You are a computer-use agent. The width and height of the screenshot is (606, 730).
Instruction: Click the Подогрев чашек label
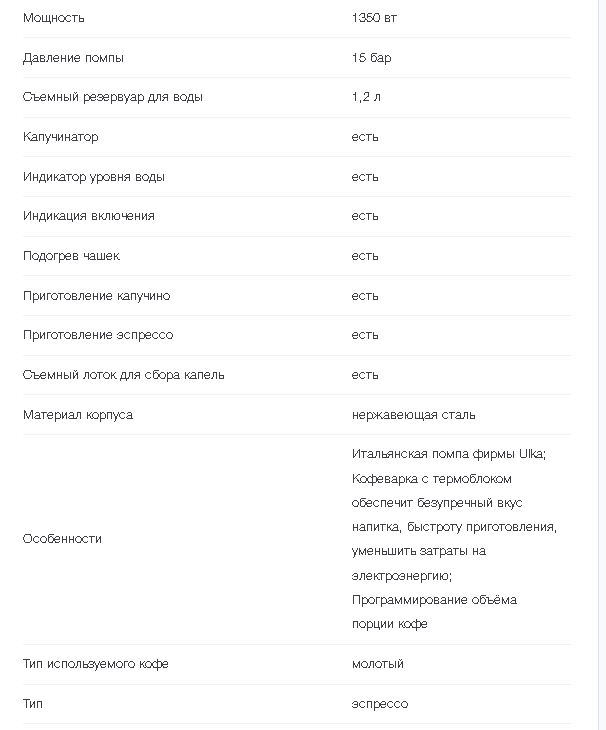tap(71, 256)
